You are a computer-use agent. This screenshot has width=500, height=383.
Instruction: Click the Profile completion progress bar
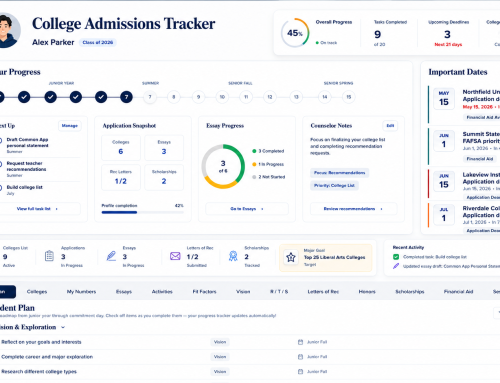pyautogui.click(x=142, y=212)
